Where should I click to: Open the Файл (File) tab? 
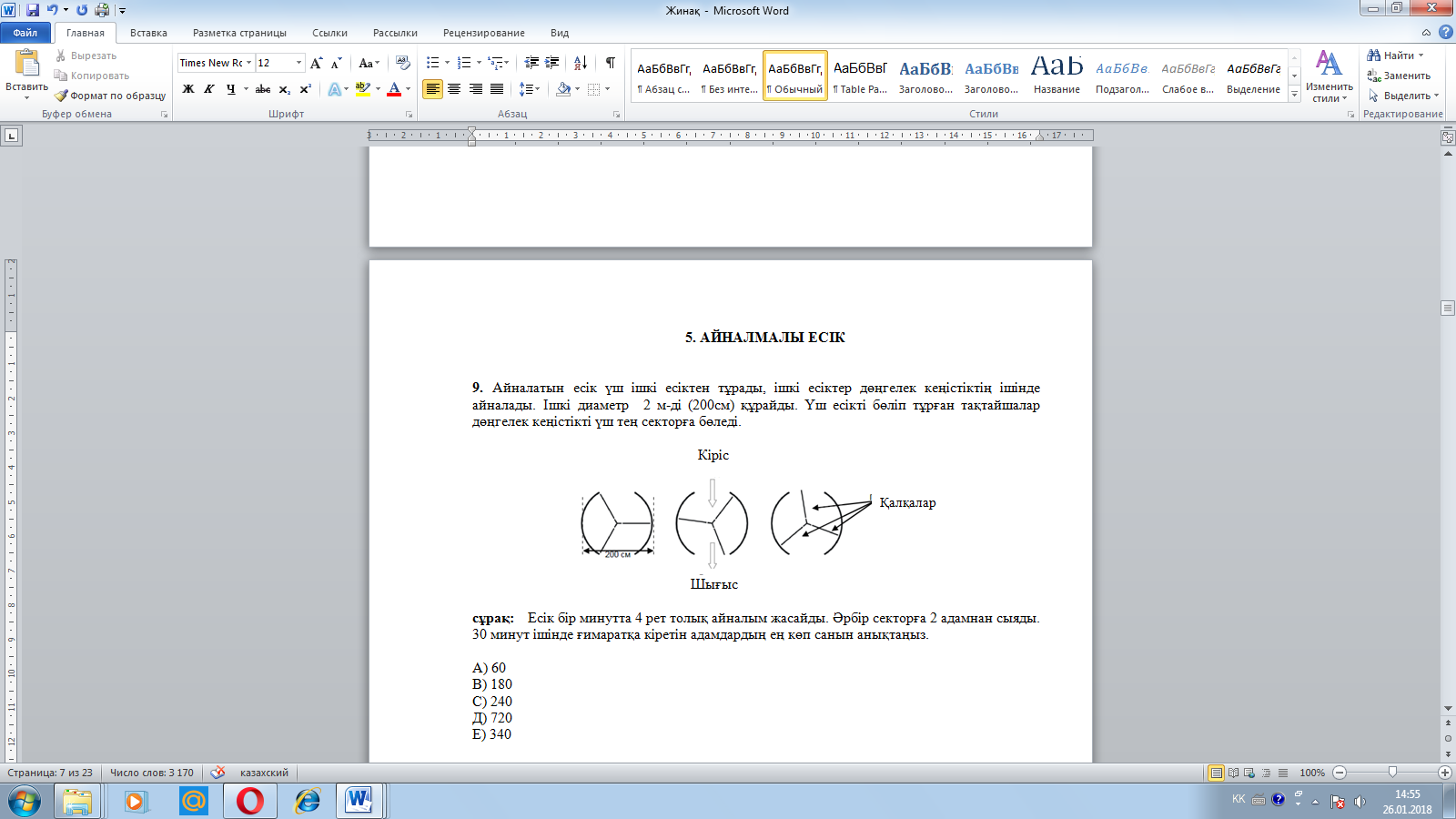click(25, 33)
